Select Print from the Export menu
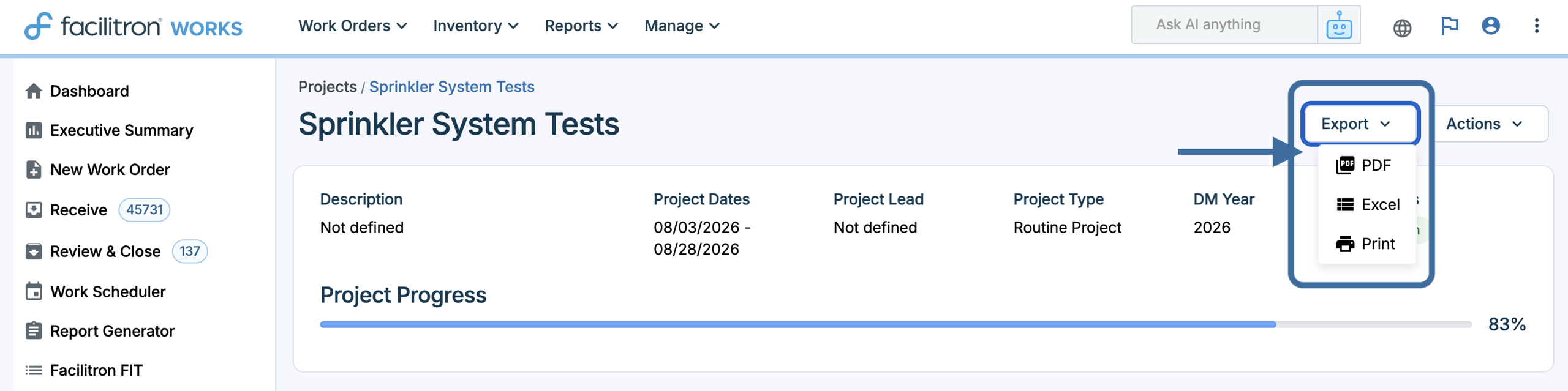This screenshot has width=1568, height=391. pos(1366,244)
